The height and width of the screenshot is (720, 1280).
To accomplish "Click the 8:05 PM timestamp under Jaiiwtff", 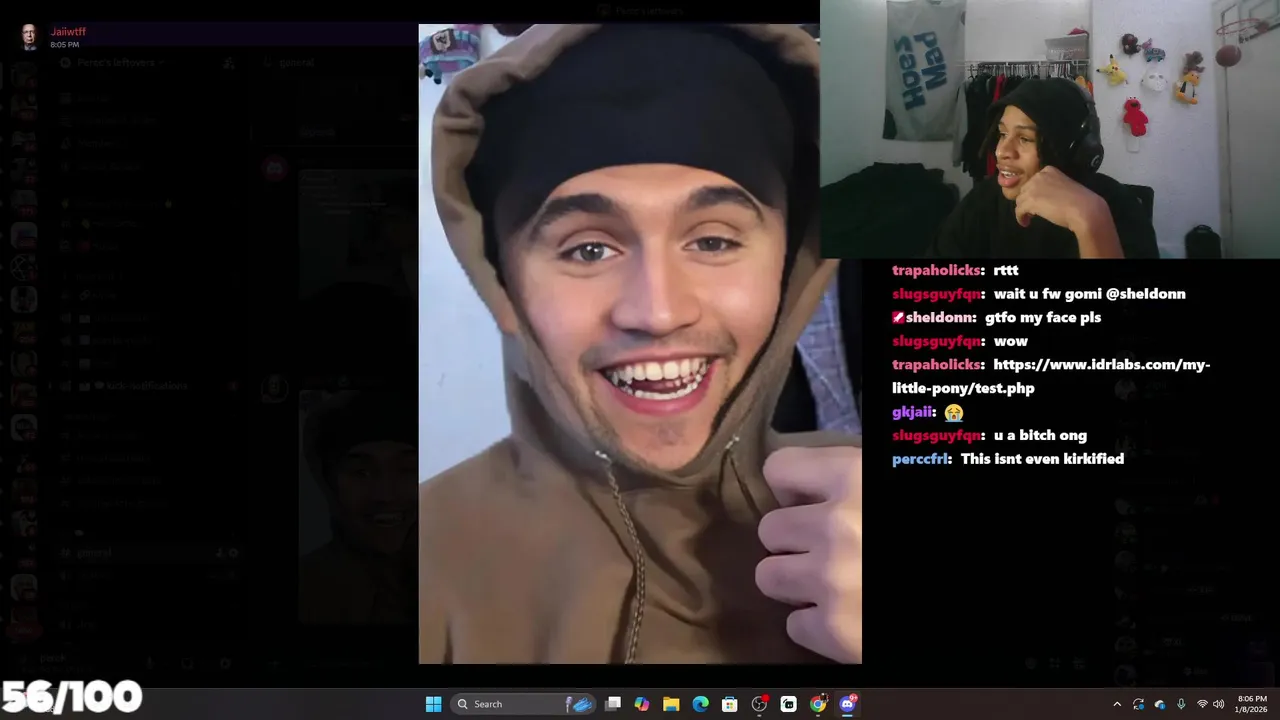I will [64, 45].
